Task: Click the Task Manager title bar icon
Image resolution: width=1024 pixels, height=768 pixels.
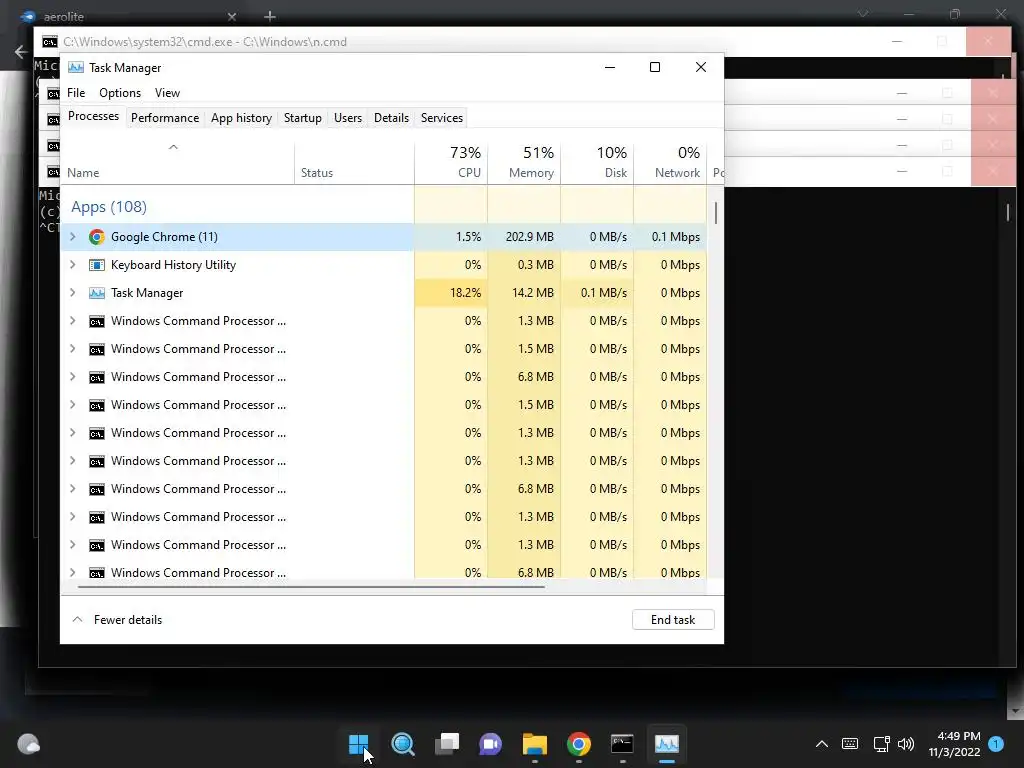Action: coord(76,67)
